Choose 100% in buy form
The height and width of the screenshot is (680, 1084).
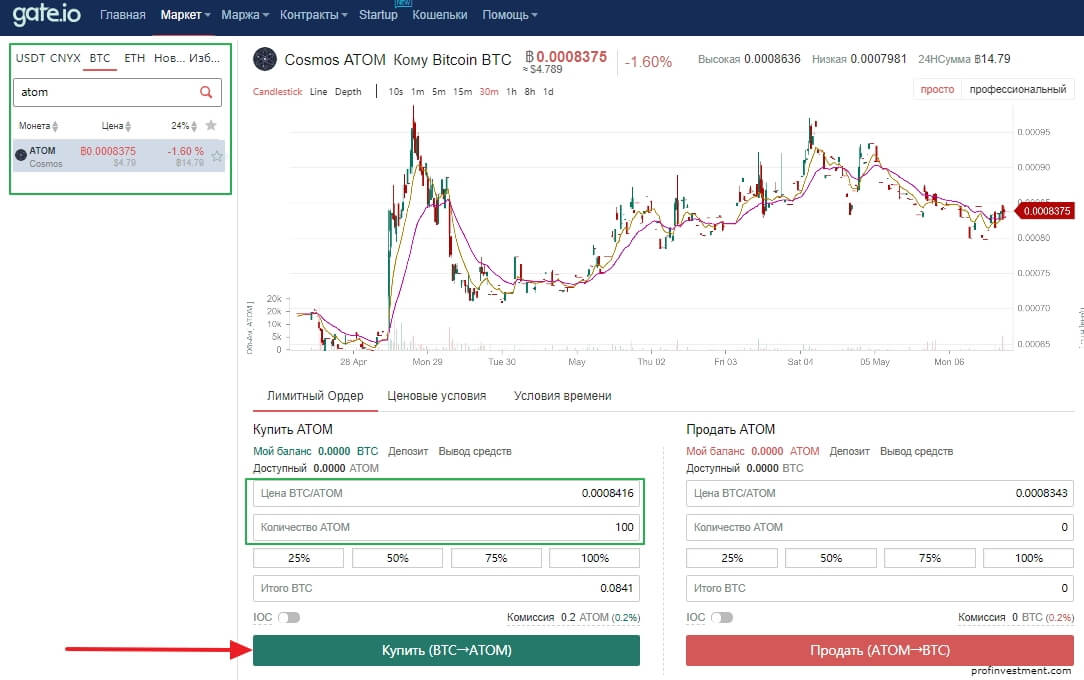[x=595, y=558]
